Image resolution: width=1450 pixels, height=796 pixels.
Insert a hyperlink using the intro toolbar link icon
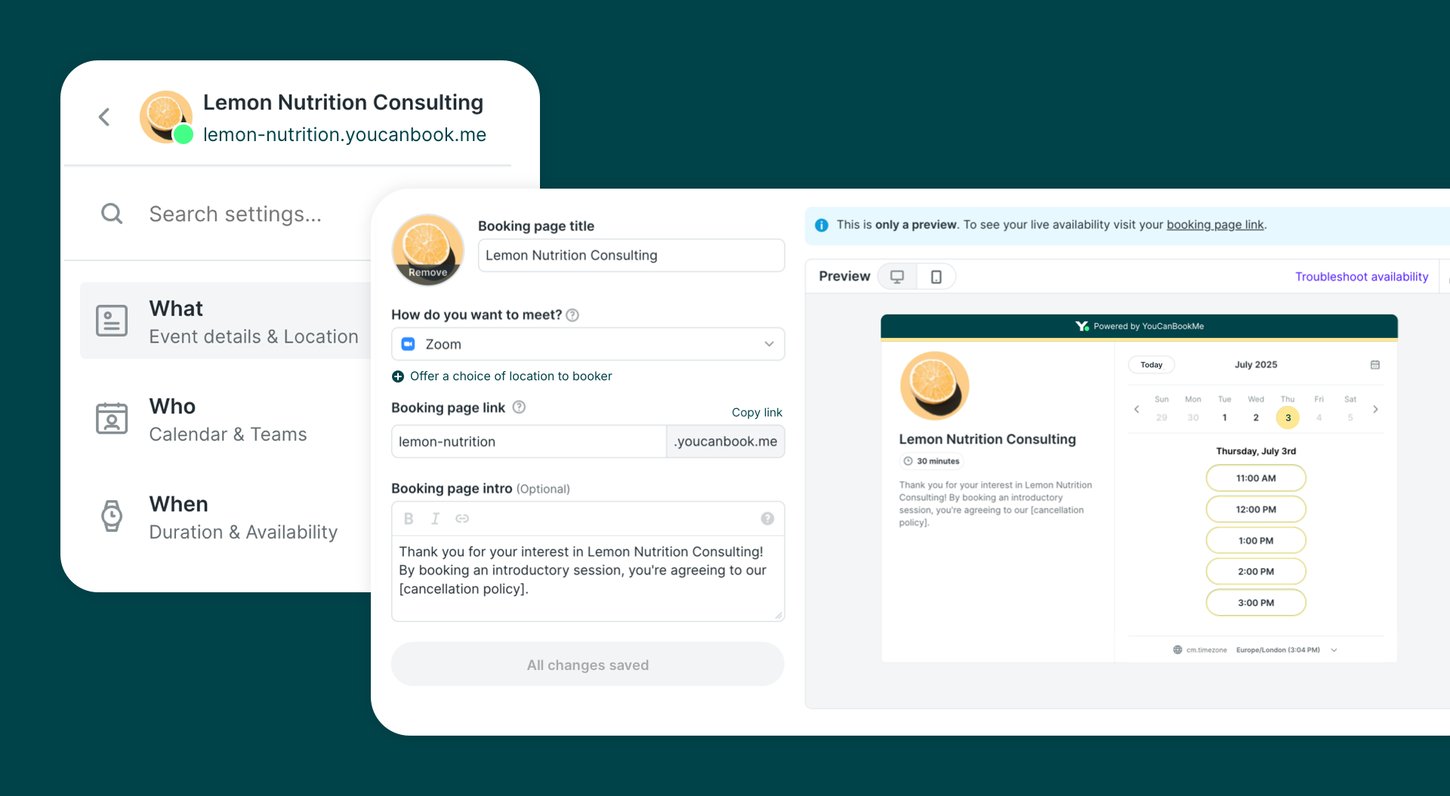[462, 518]
